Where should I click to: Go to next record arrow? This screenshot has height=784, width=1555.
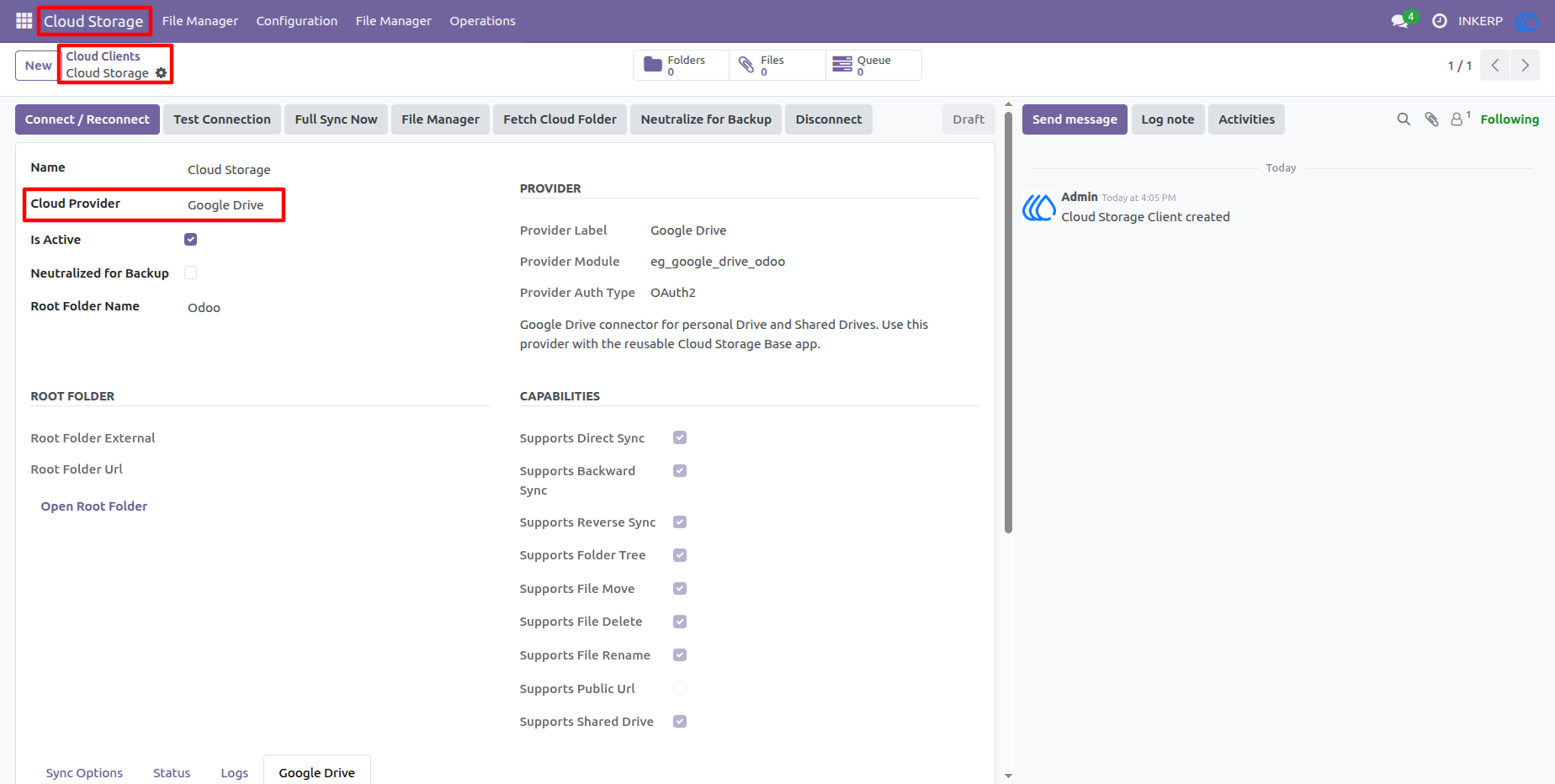coord(1525,66)
